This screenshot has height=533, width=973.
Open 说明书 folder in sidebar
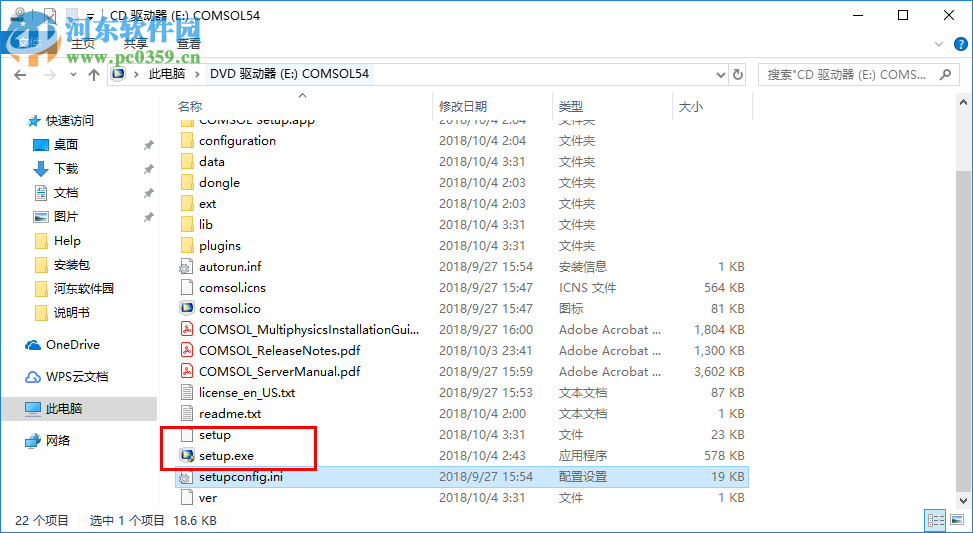click(72, 313)
